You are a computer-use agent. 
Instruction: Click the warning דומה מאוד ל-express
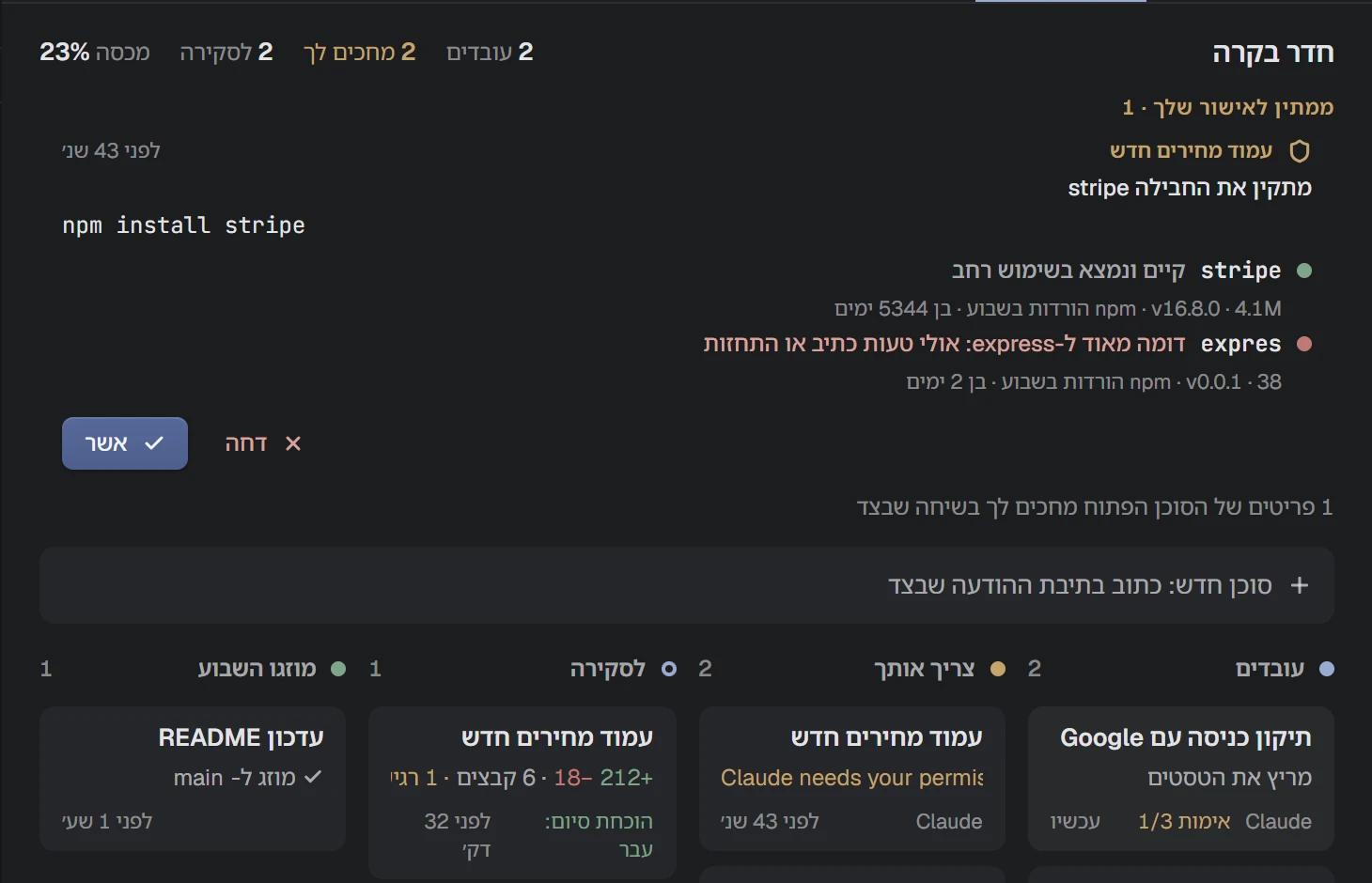coord(944,344)
